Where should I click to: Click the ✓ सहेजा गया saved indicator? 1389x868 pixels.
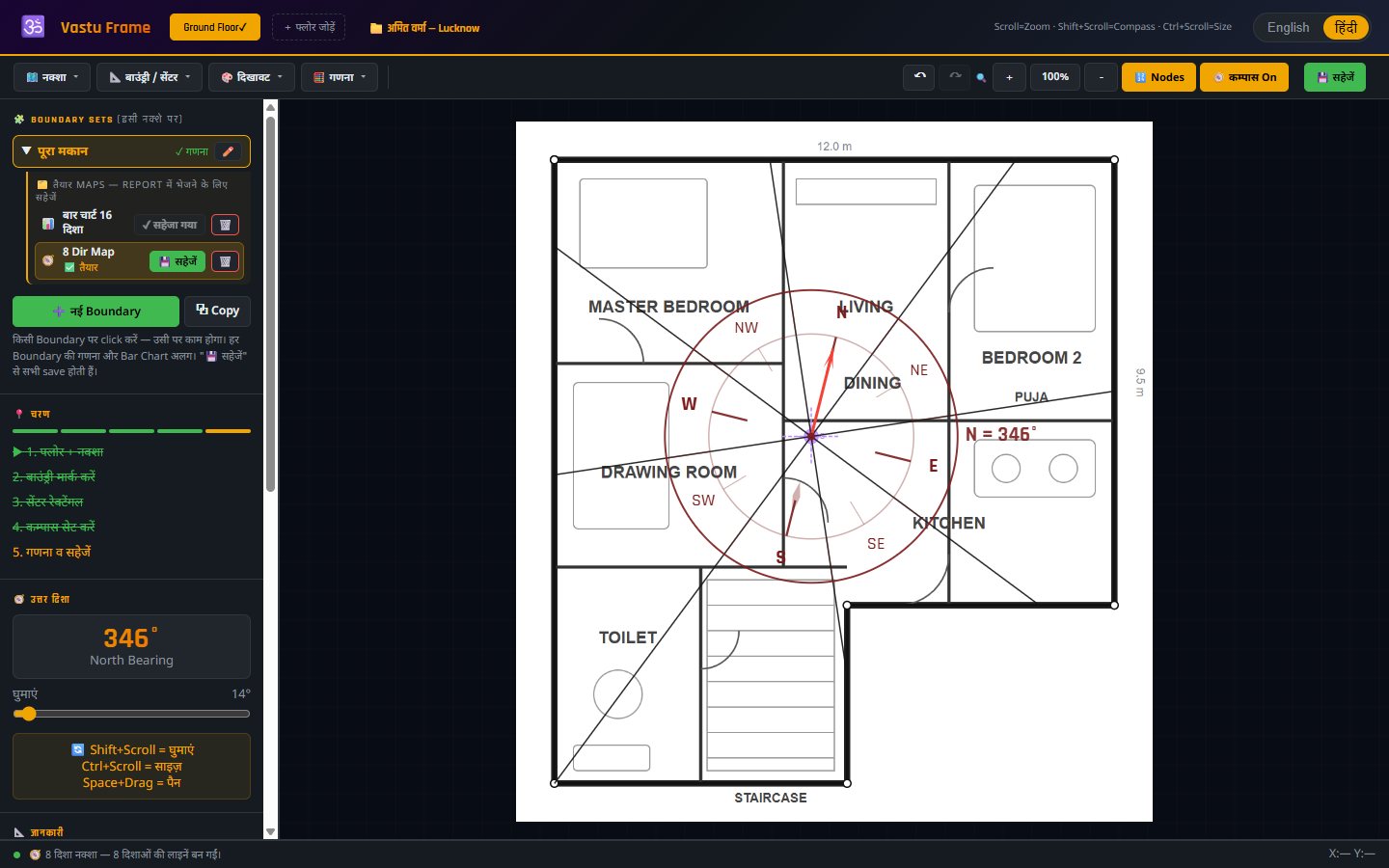170,225
